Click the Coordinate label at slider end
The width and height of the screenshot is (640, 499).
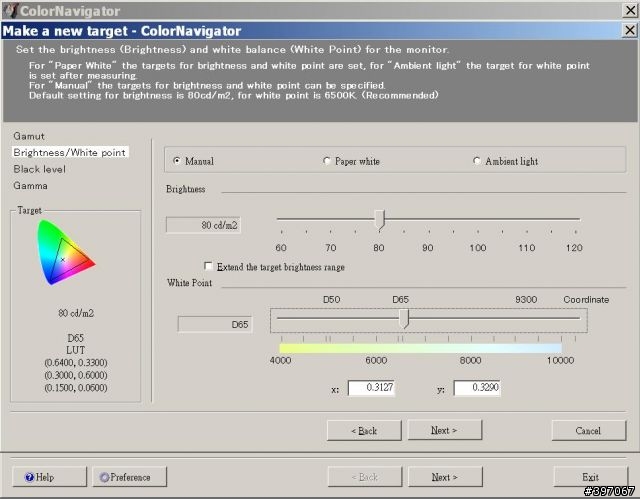point(586,299)
